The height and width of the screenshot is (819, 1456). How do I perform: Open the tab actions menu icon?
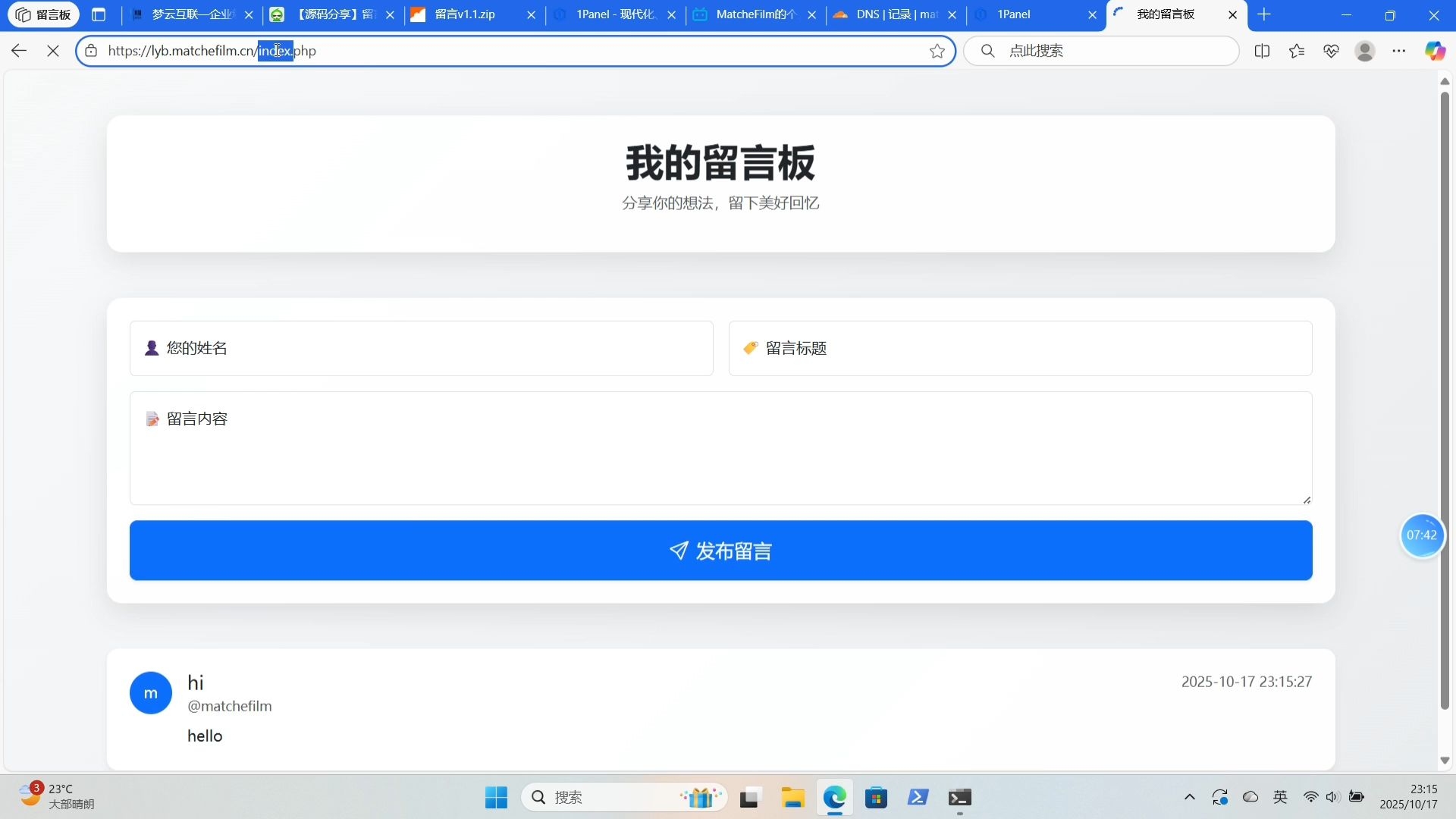(x=99, y=14)
